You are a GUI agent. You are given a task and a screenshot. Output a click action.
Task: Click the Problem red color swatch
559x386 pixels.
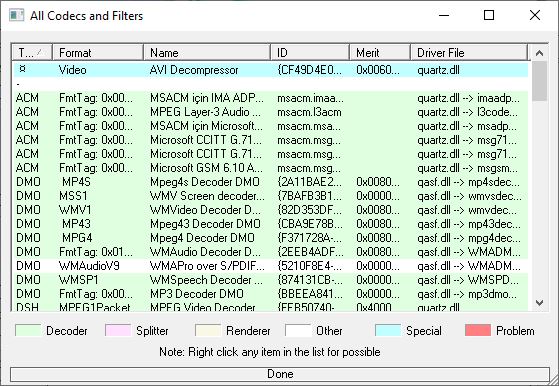478,330
